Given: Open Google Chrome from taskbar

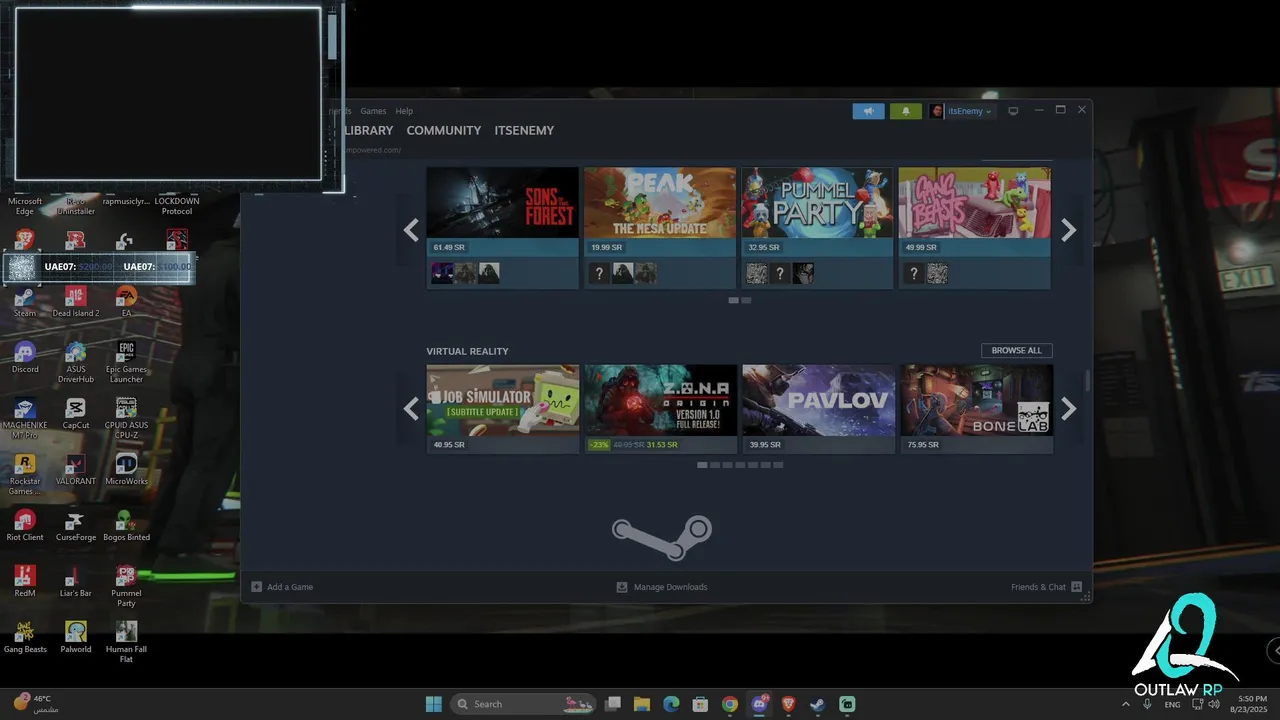Looking at the screenshot, I should (x=730, y=704).
